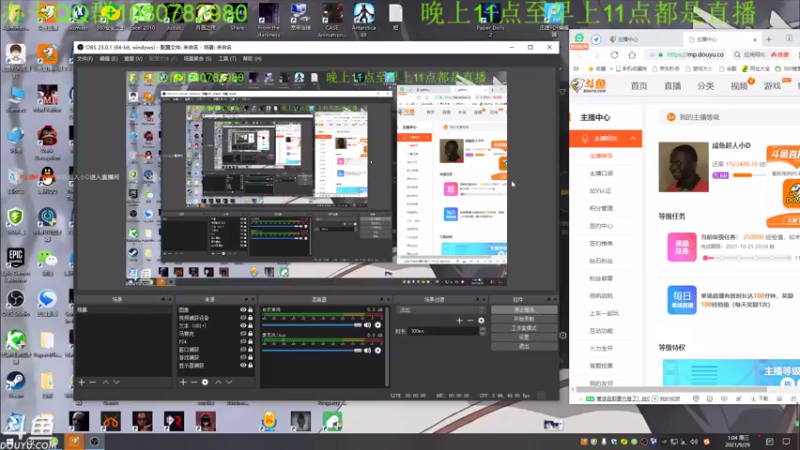Reload page in the Douyu browser window

click(x=614, y=55)
